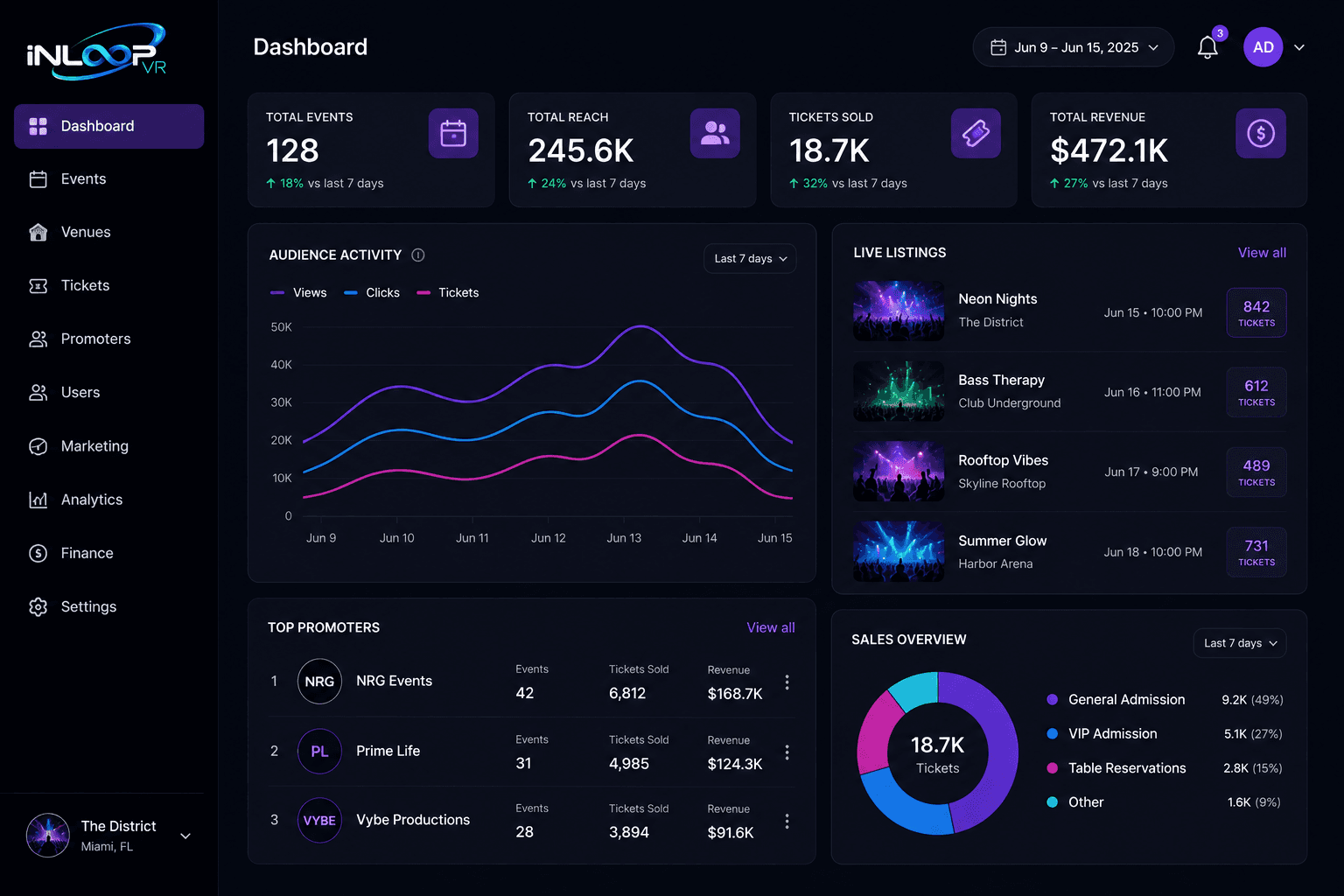Click the NRG promoter avatar
The image size is (1344, 896).
(x=319, y=681)
